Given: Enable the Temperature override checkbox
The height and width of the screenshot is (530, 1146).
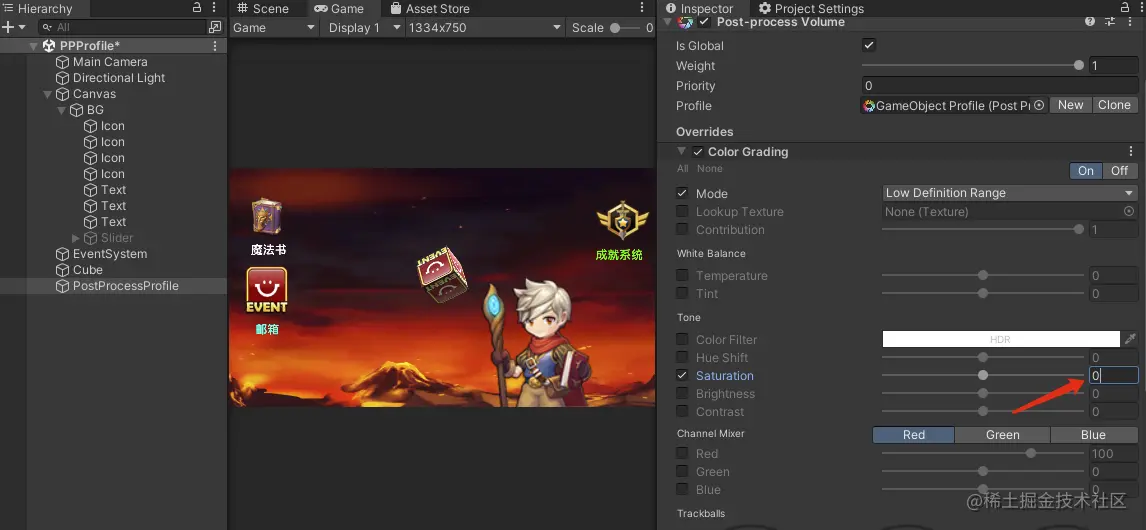Looking at the screenshot, I should pos(682,276).
